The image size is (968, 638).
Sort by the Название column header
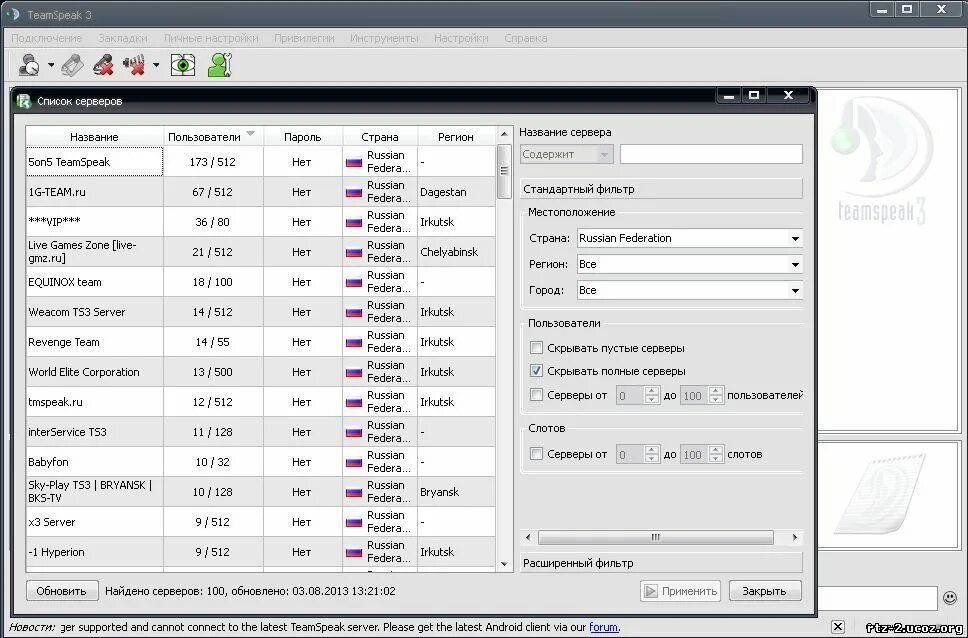[x=94, y=136]
